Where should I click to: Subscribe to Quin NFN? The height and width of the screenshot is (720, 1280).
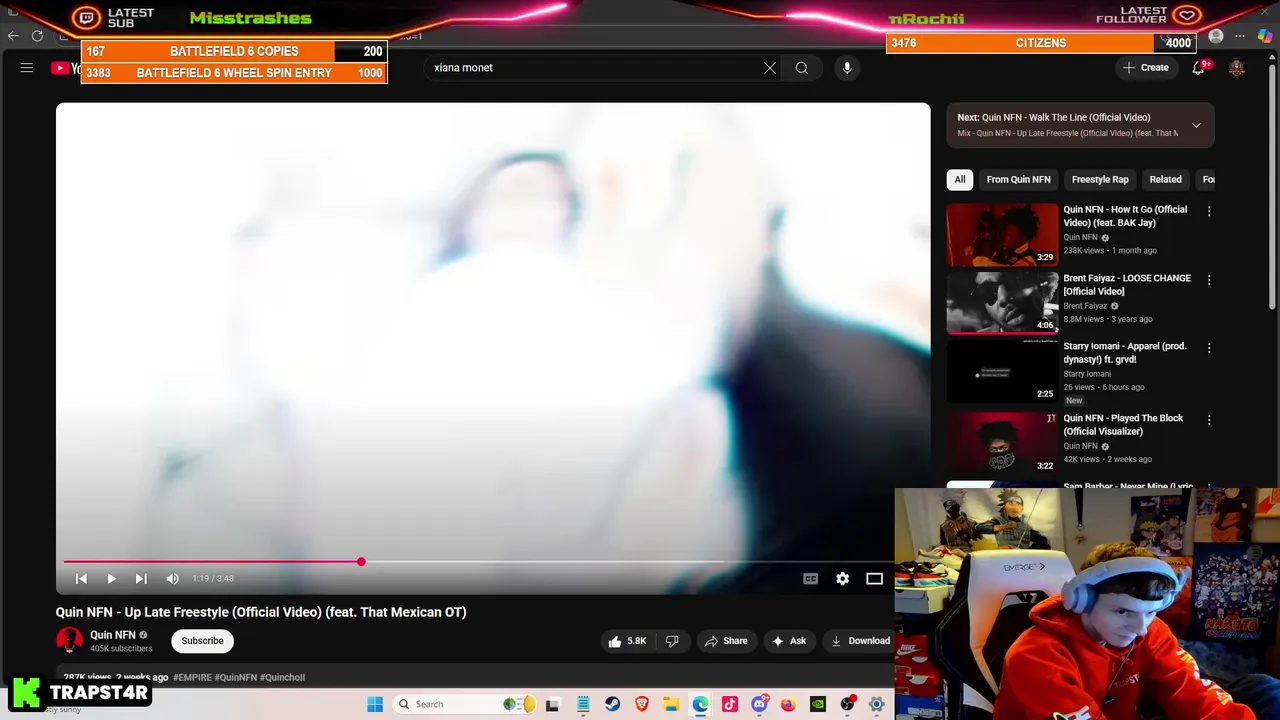click(202, 641)
